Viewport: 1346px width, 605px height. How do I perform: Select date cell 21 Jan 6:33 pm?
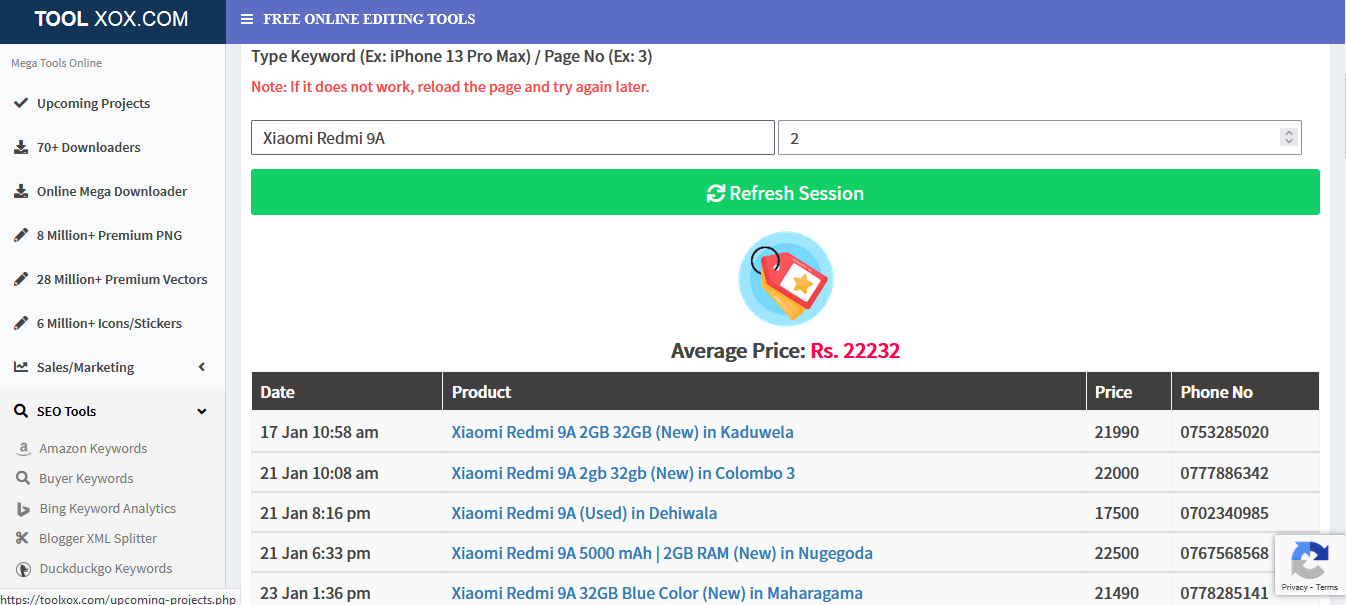315,553
